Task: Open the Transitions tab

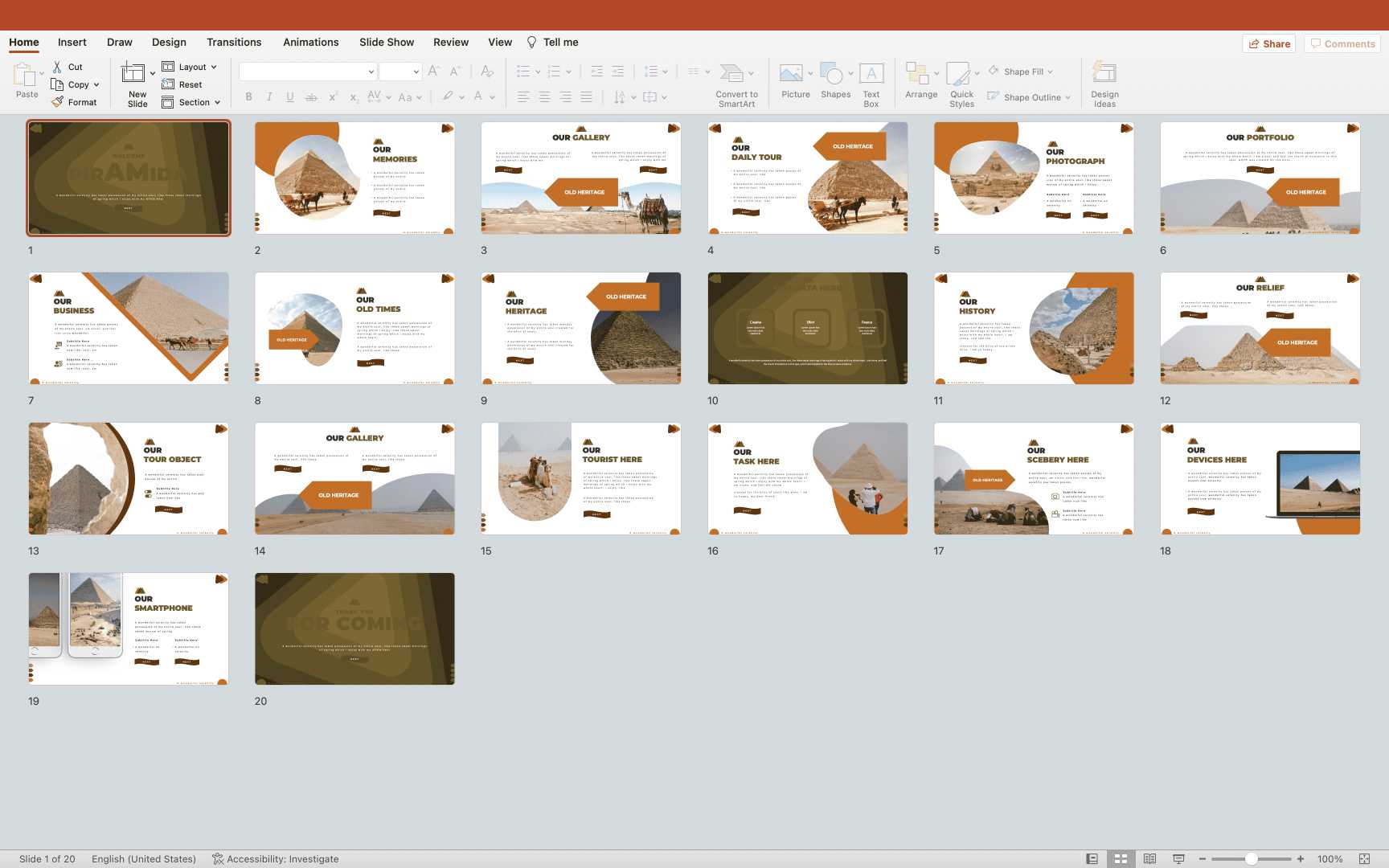Action: pos(234,43)
